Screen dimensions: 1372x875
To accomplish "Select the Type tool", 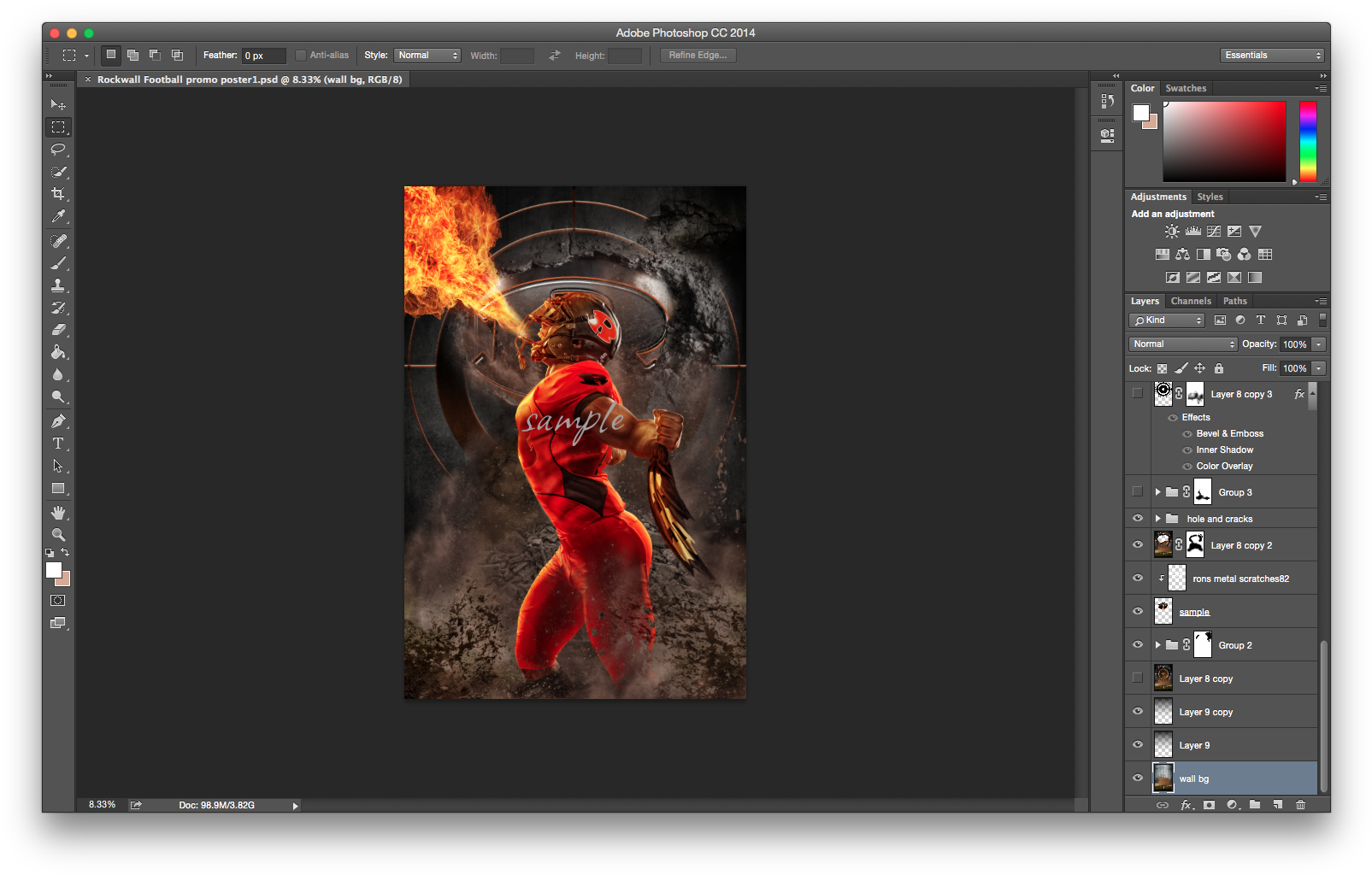I will 58,443.
